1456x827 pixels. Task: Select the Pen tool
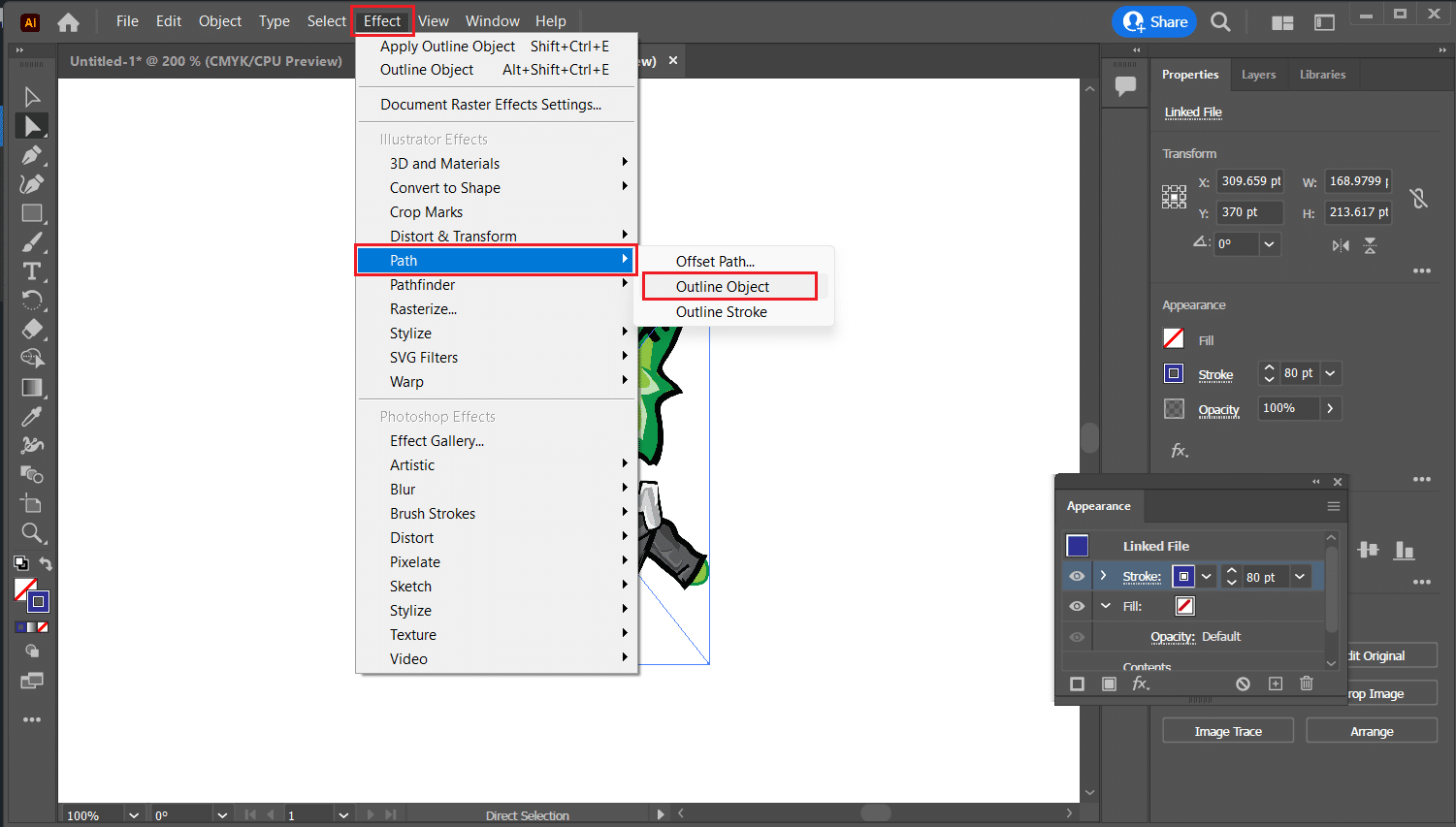[x=32, y=155]
